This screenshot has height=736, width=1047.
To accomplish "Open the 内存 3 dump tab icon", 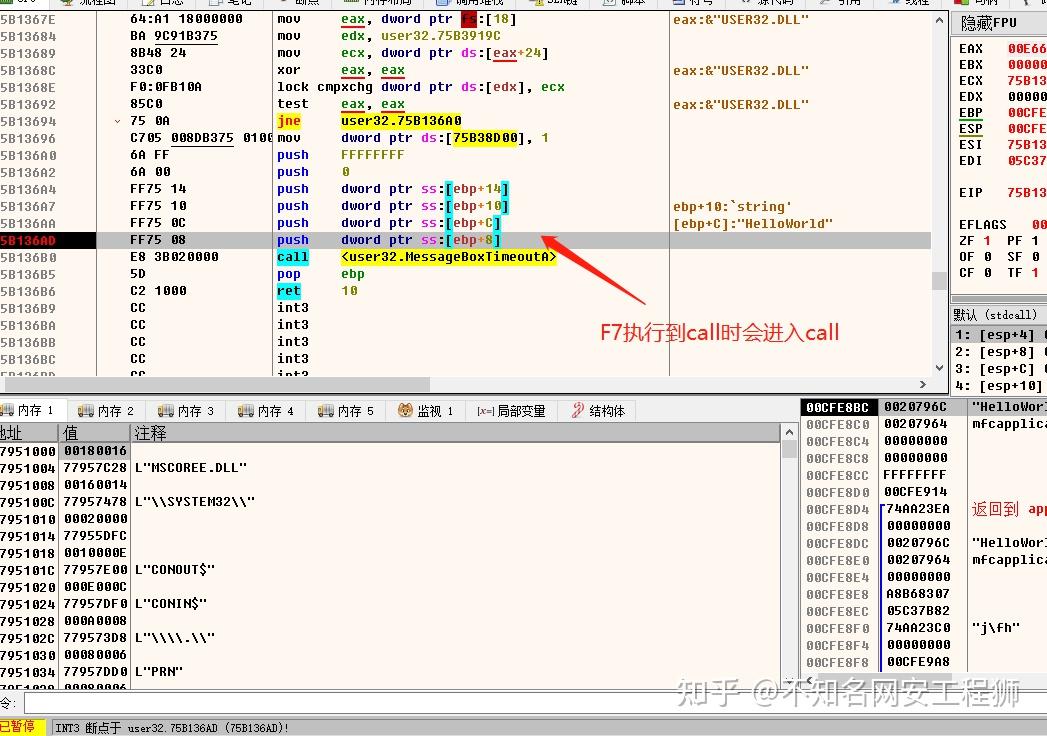I will (165, 411).
